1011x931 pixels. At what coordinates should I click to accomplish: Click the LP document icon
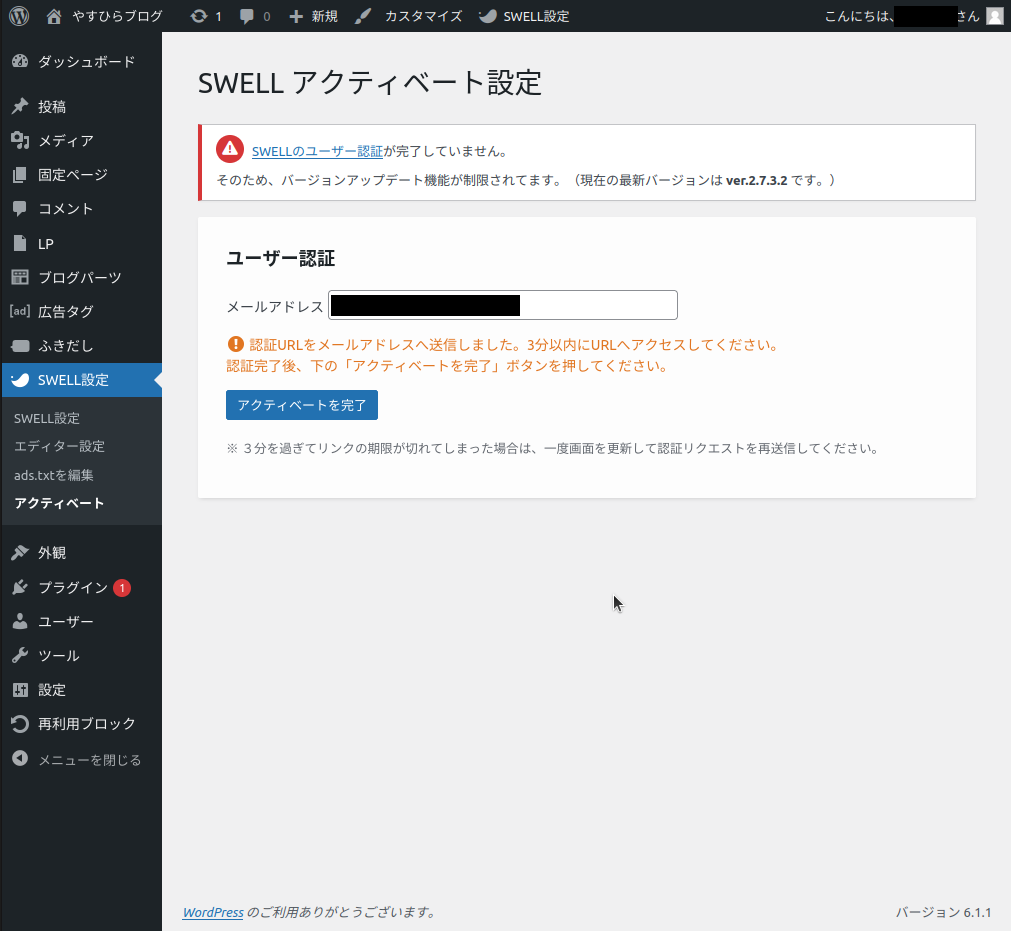point(20,243)
